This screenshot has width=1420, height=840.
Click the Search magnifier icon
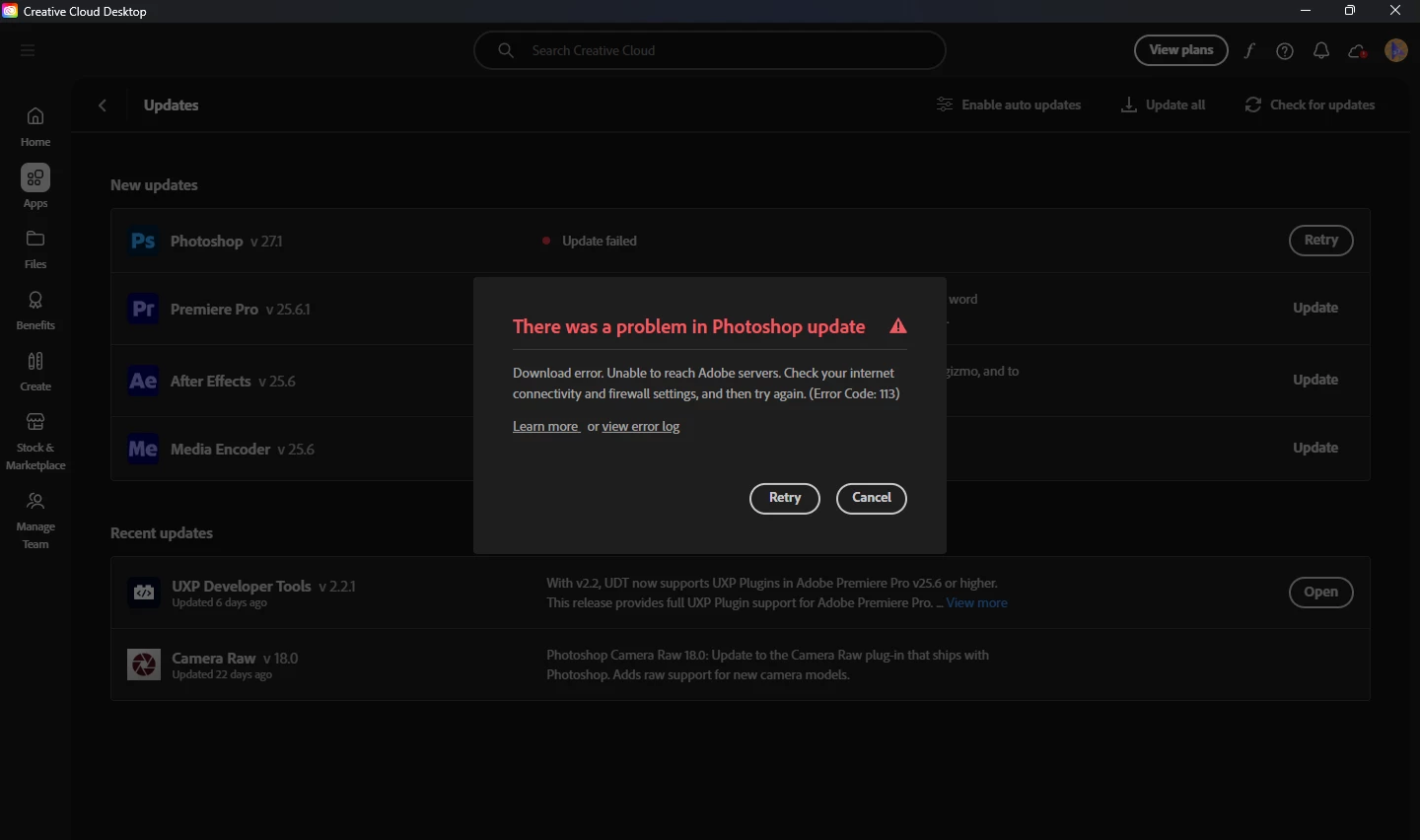(x=506, y=50)
